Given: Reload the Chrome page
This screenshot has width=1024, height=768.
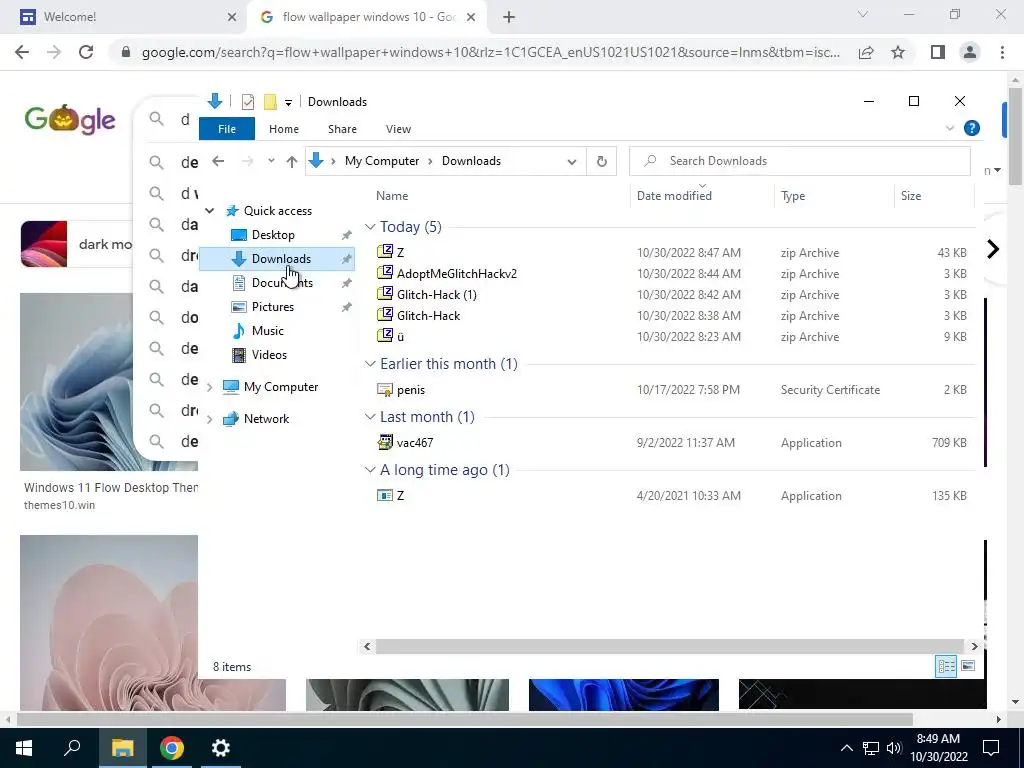Looking at the screenshot, I should pos(86,52).
